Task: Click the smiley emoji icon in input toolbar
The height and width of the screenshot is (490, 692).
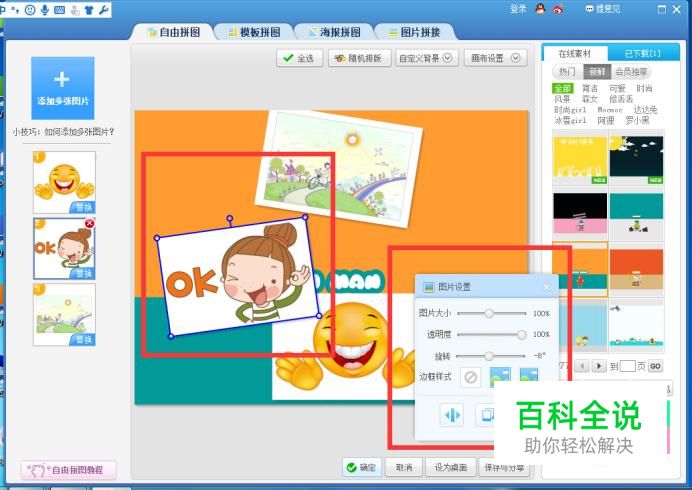Action: coord(30,9)
